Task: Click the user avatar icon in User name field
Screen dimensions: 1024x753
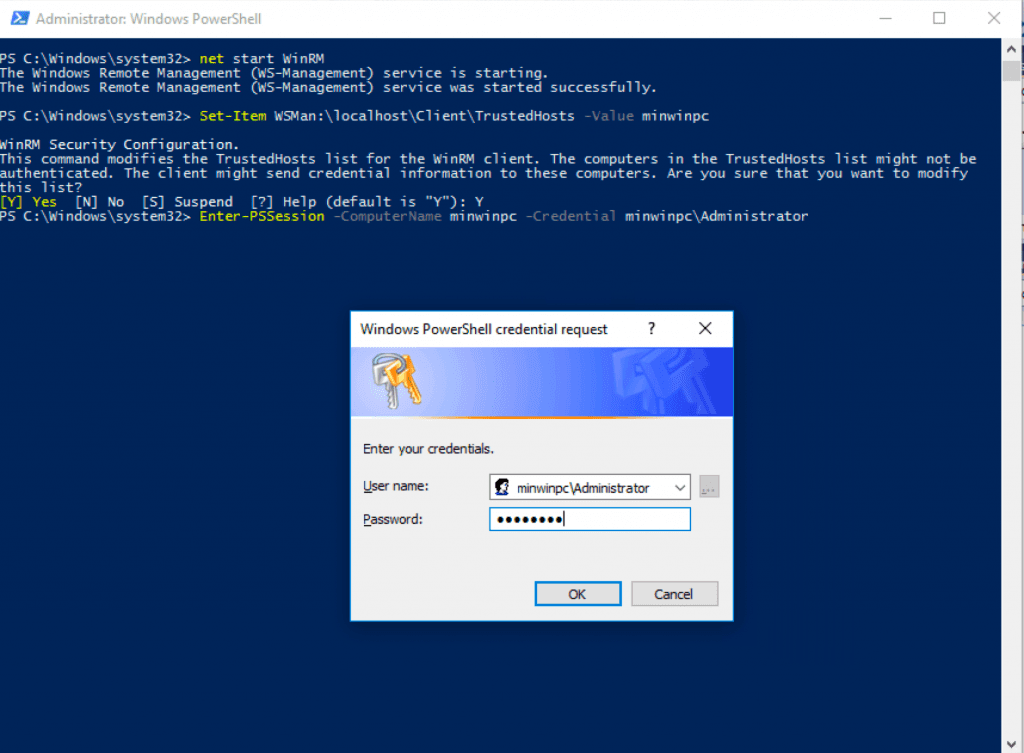Action: 502,487
